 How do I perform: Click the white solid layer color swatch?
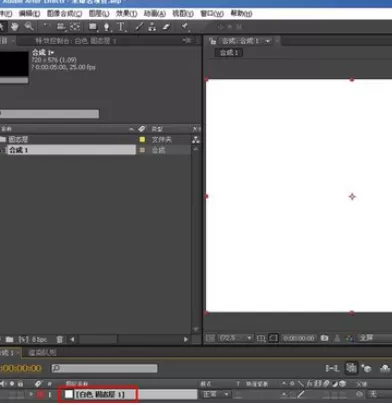click(69, 394)
